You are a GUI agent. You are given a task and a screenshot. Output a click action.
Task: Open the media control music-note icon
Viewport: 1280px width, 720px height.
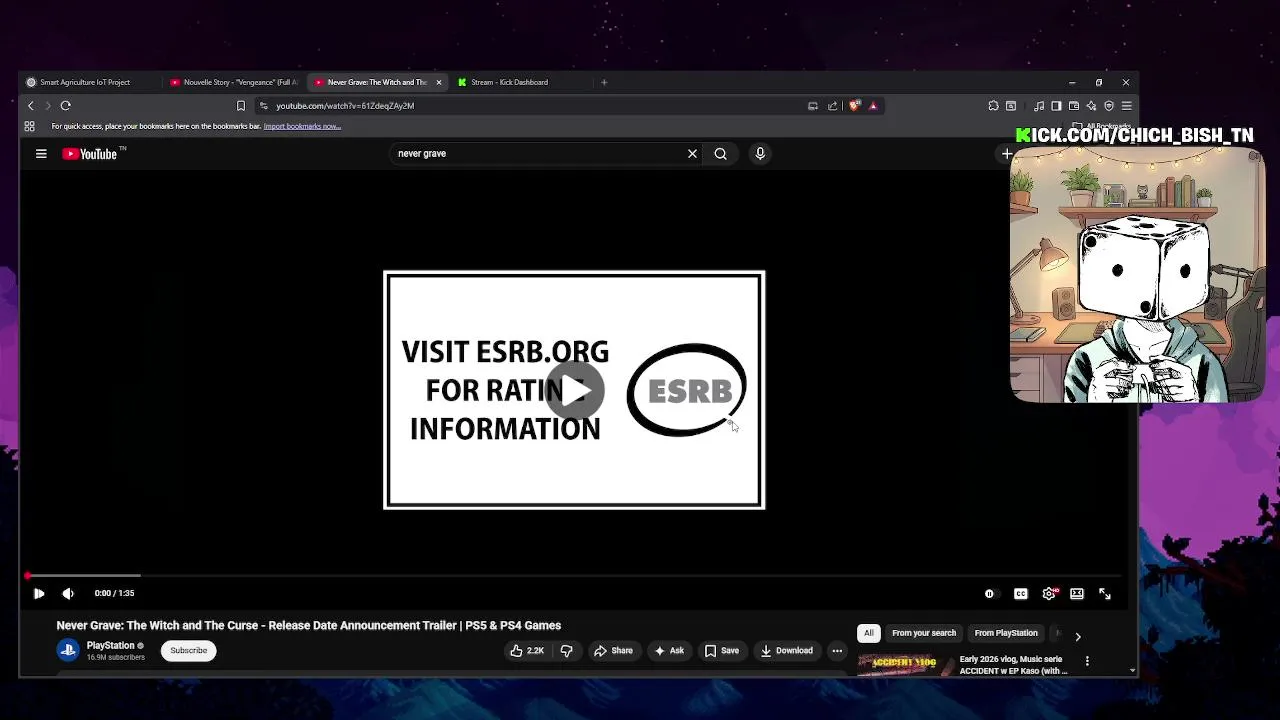coord(1039,106)
